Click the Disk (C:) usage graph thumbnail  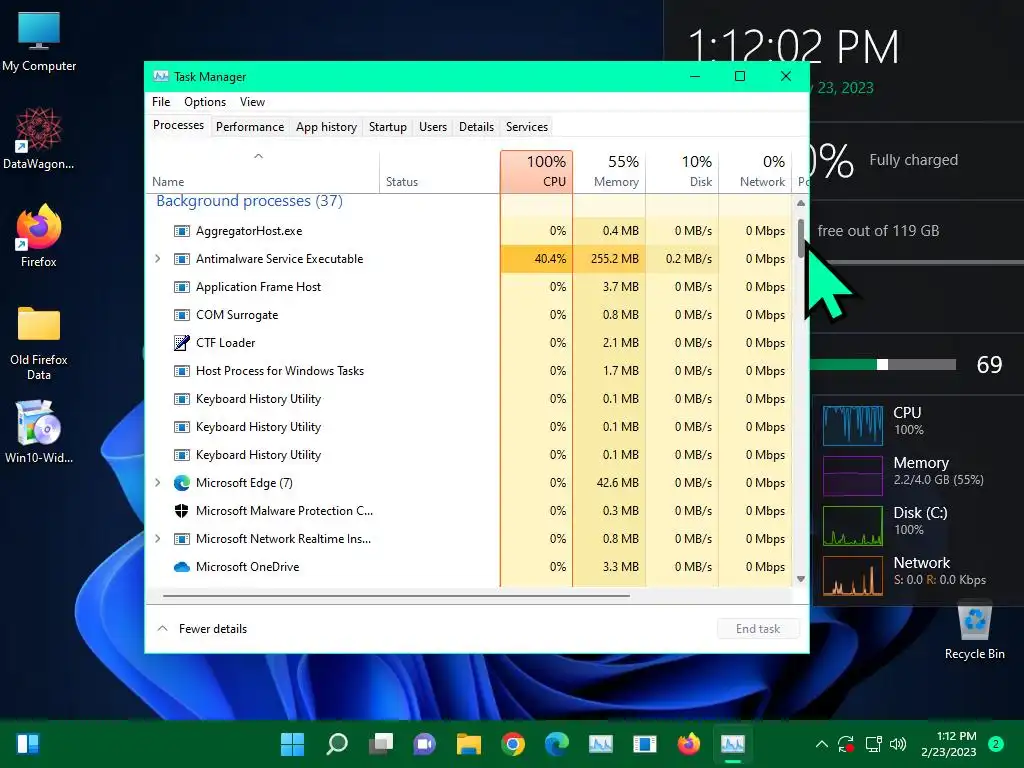(853, 526)
